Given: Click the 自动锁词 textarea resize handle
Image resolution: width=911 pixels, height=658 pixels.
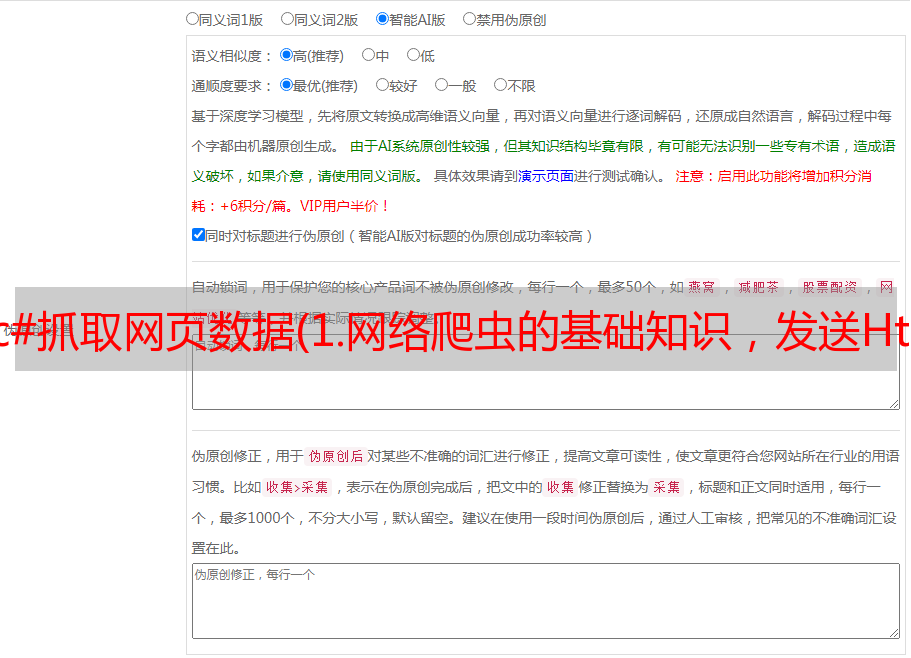Looking at the screenshot, I should pos(894,404).
